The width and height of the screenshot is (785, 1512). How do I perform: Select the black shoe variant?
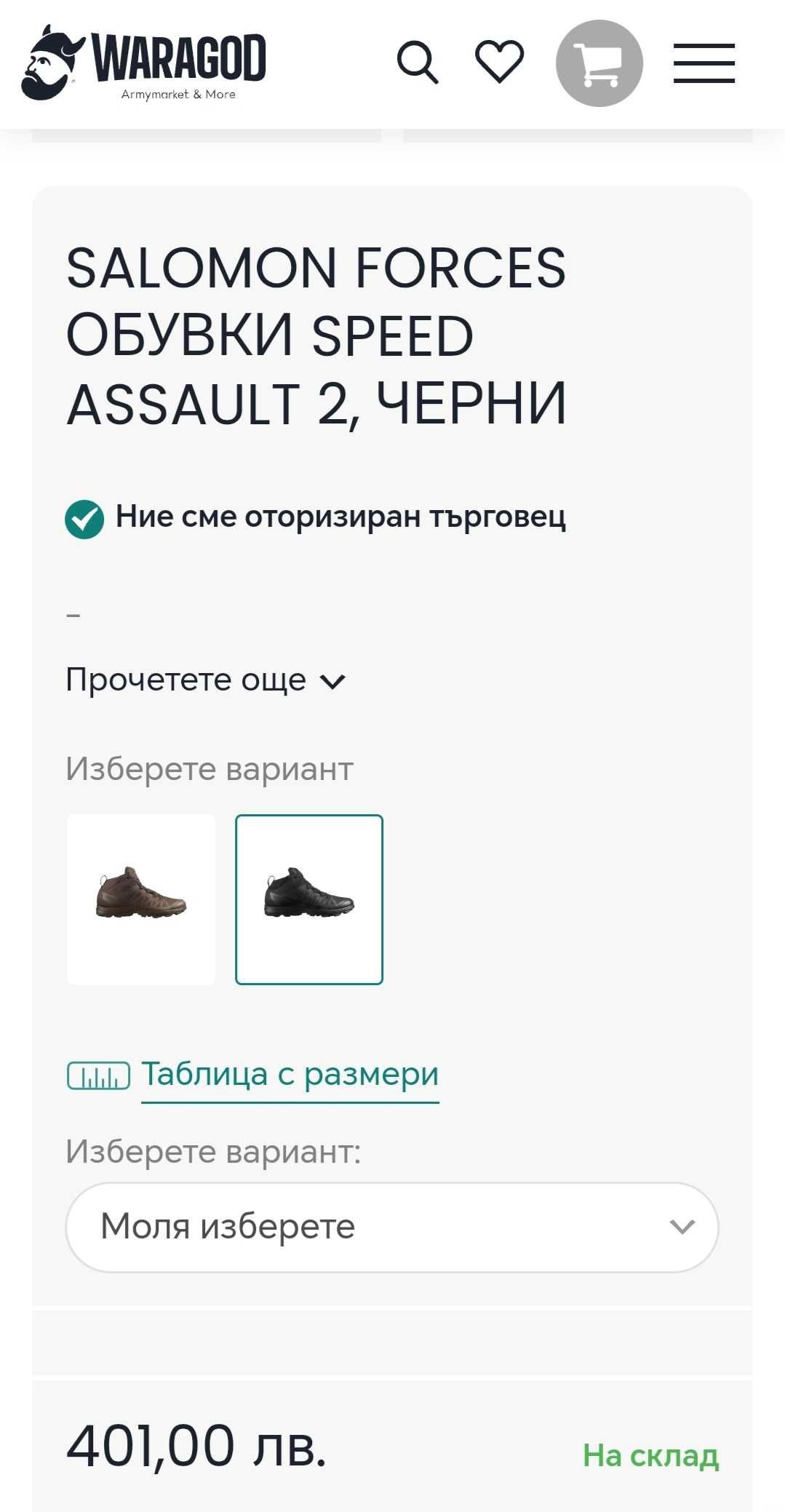click(309, 899)
